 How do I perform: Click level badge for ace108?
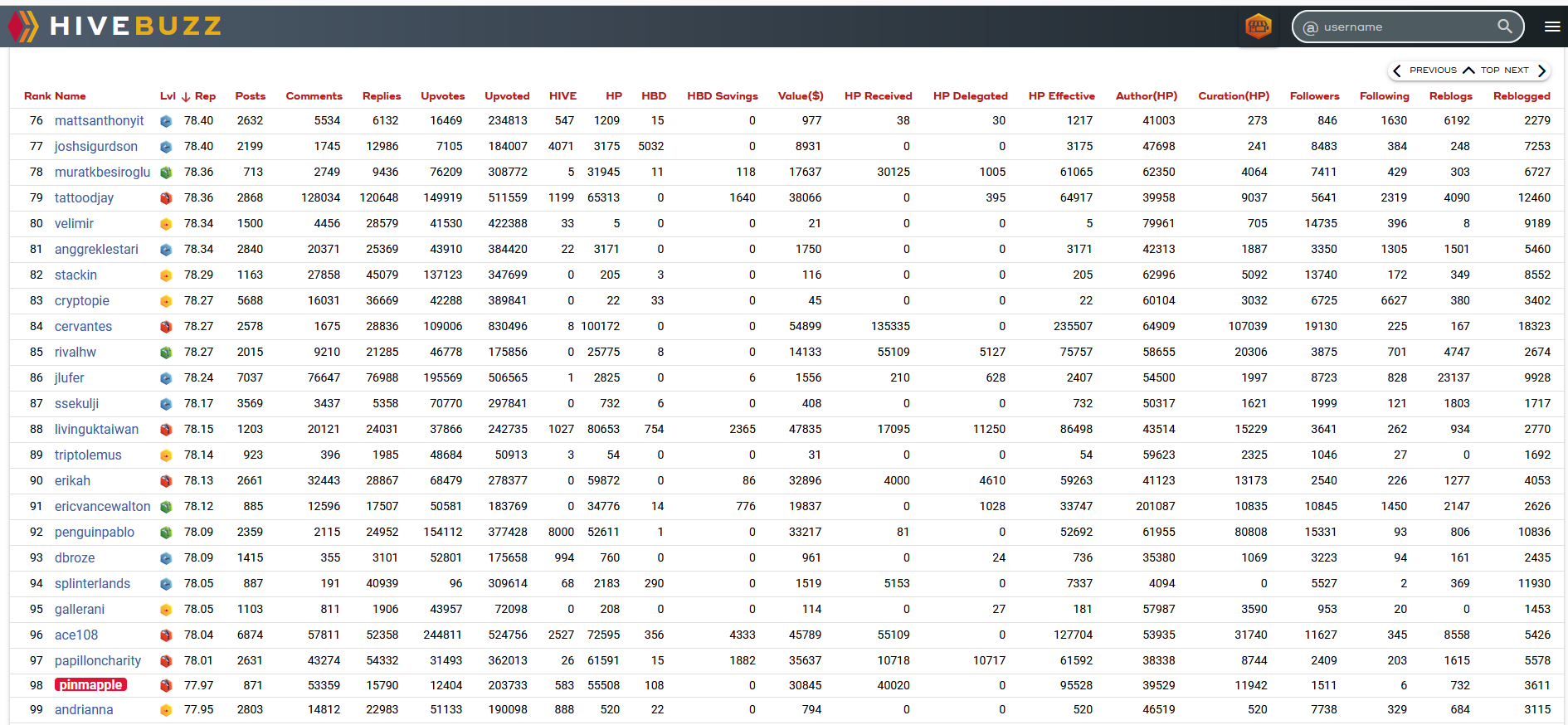click(x=166, y=635)
